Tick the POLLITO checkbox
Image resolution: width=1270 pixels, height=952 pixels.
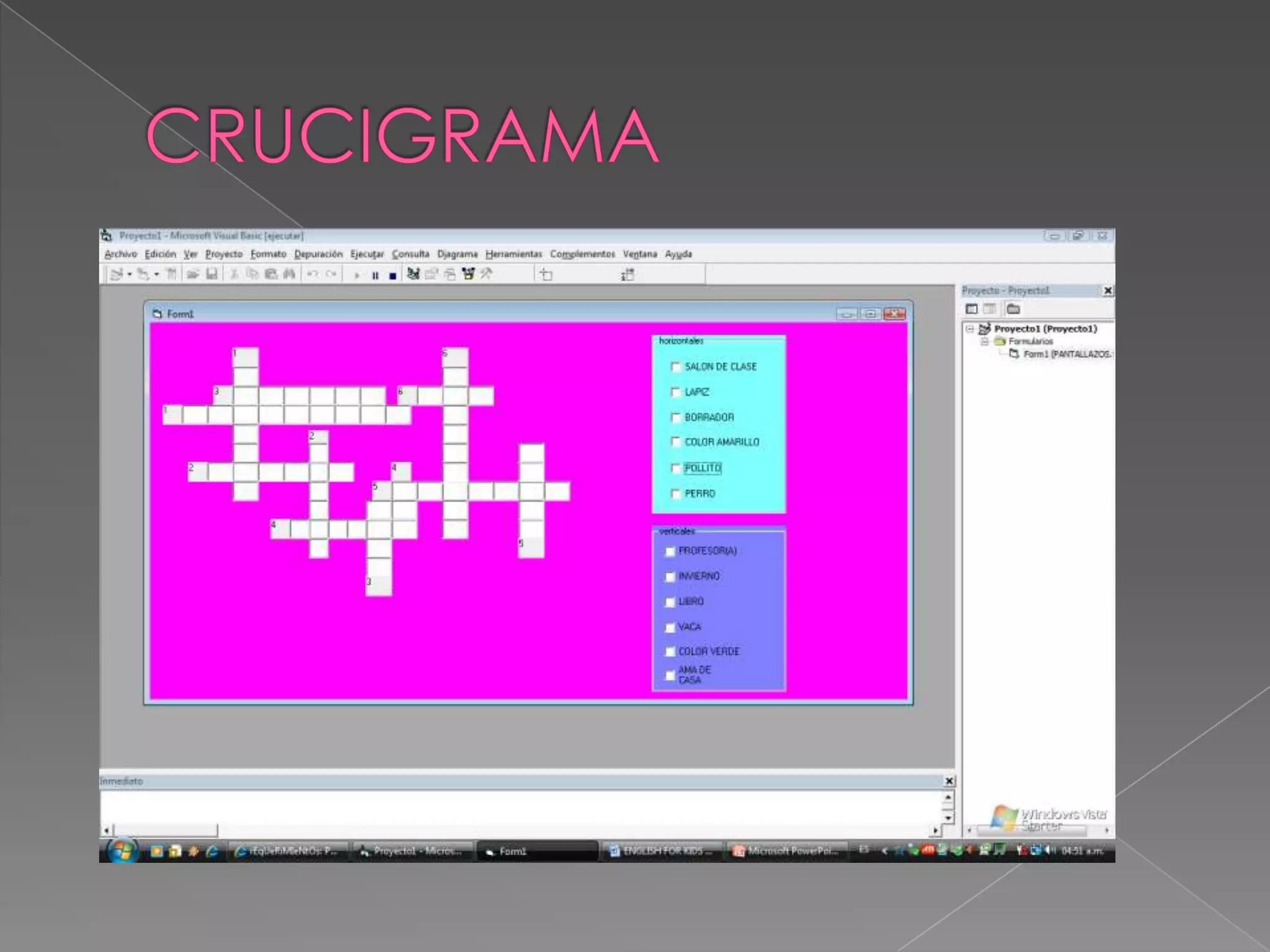(676, 469)
